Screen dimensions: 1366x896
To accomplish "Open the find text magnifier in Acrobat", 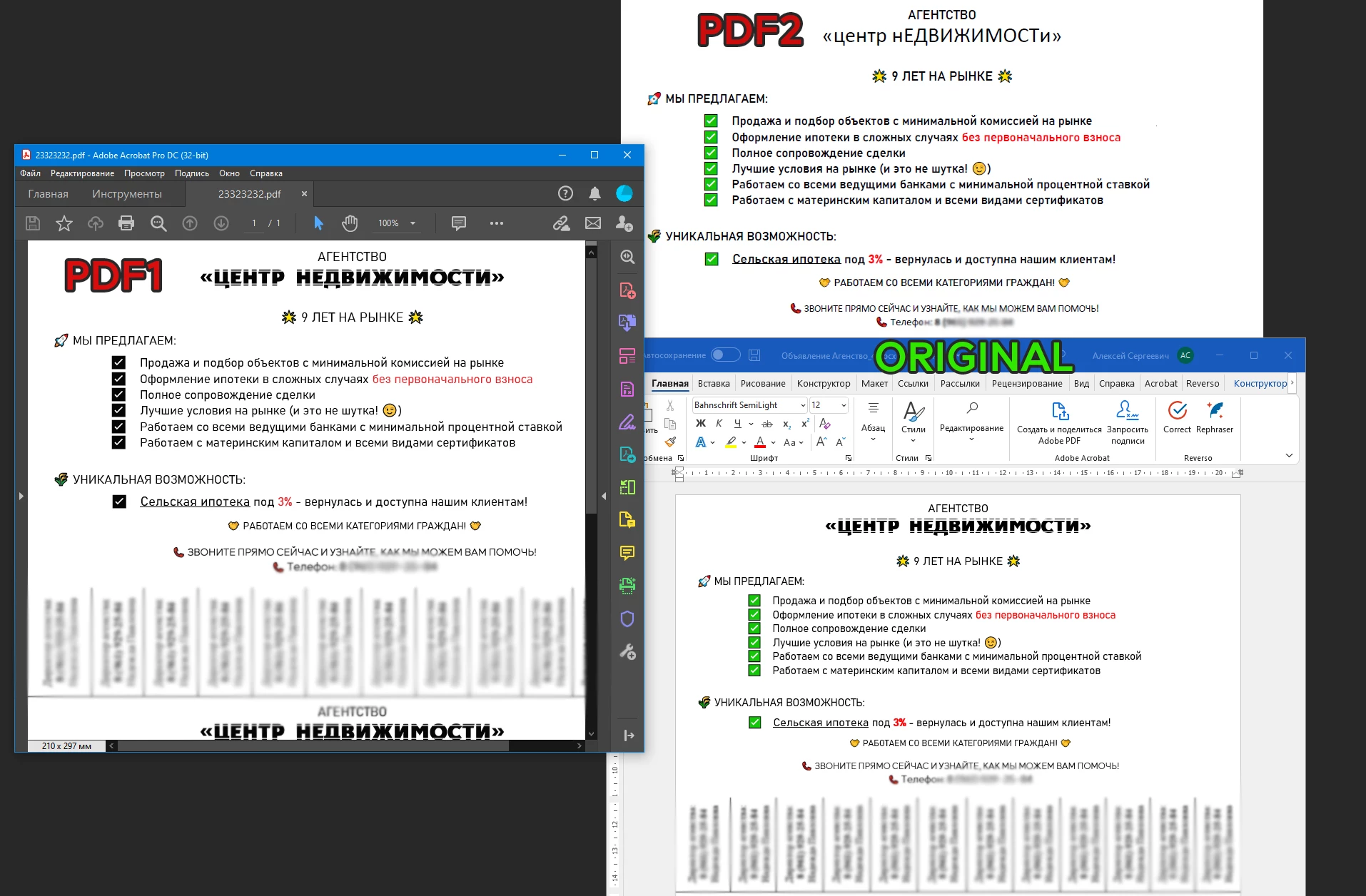I will (158, 223).
